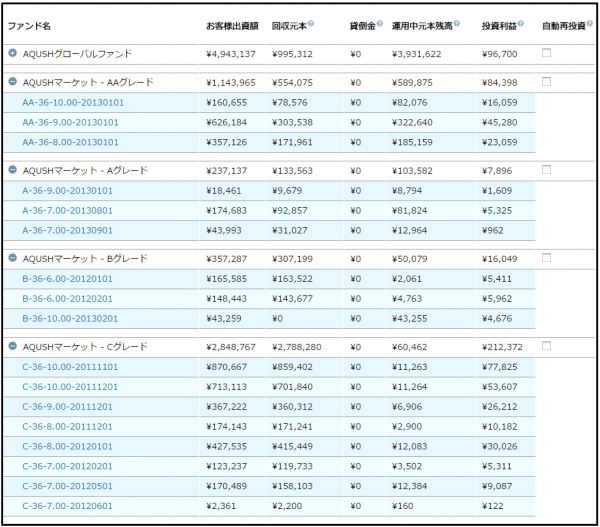
Task: Expand the AQUSHグローバルファンド row
Action: [x=13, y=53]
